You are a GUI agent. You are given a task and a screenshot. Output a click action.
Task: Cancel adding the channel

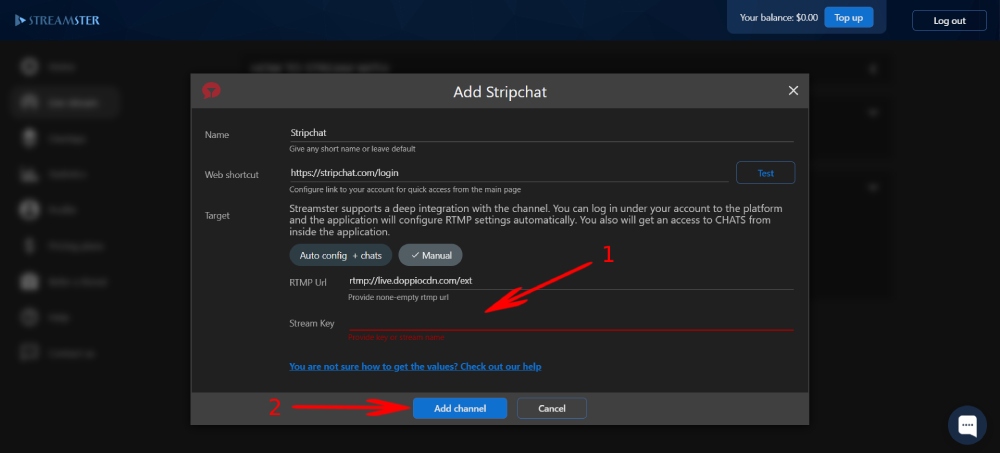click(x=552, y=408)
